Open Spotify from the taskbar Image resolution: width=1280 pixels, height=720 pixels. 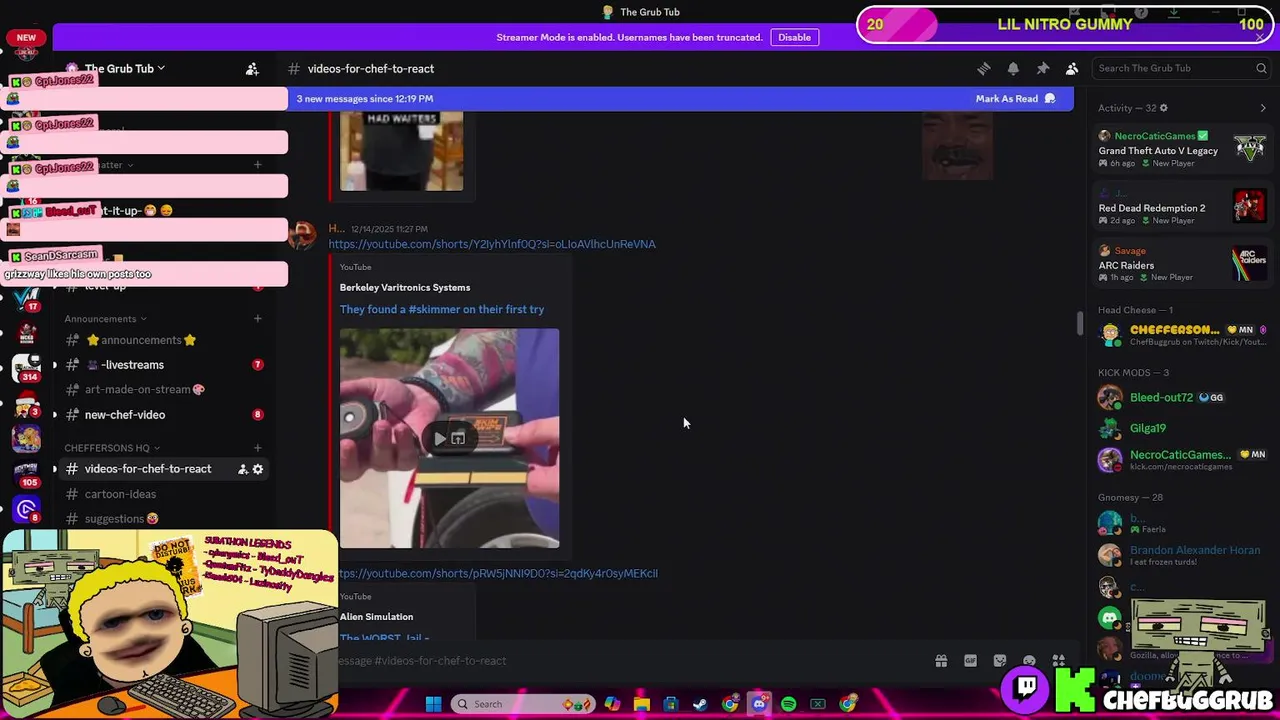(x=788, y=704)
